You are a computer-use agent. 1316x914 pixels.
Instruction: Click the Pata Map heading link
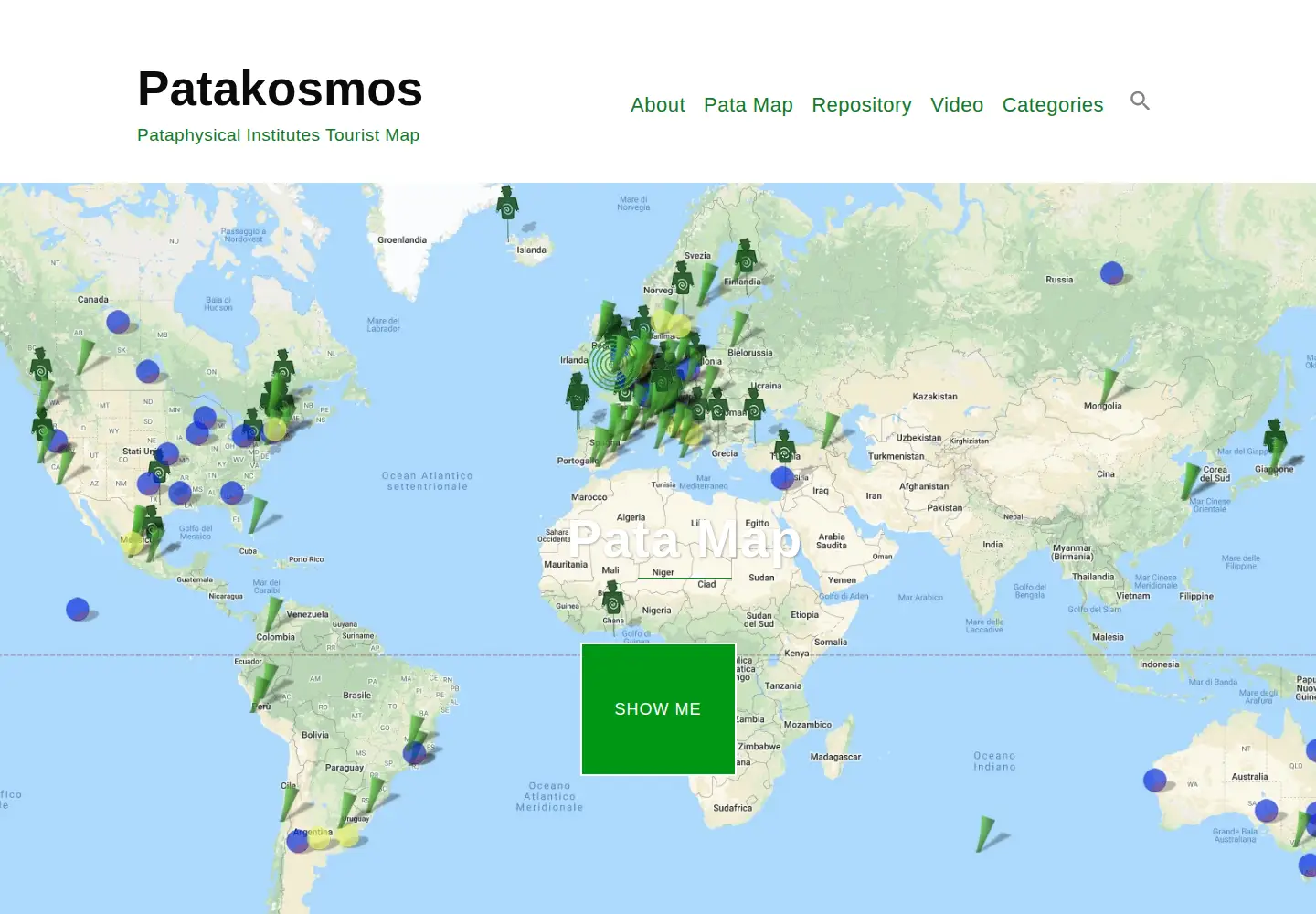(x=685, y=539)
